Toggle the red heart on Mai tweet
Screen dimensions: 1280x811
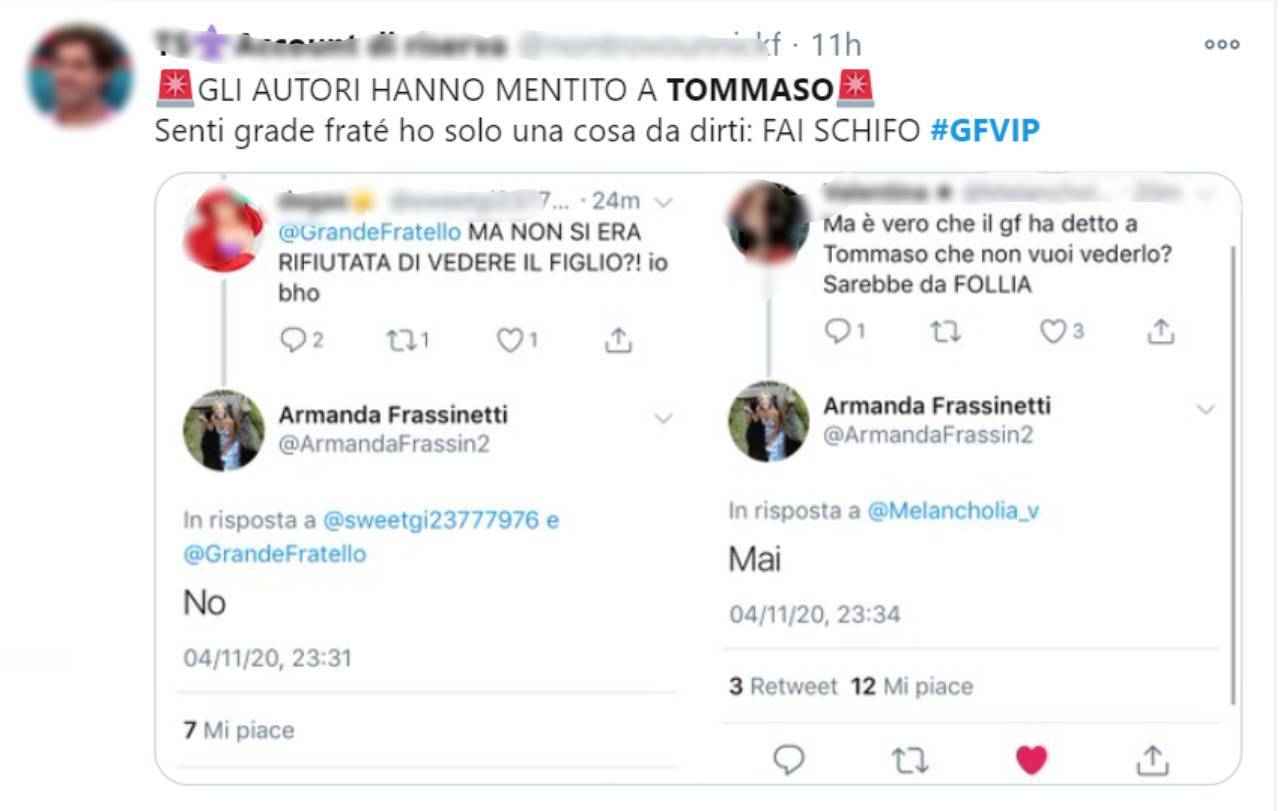pos(1031,760)
